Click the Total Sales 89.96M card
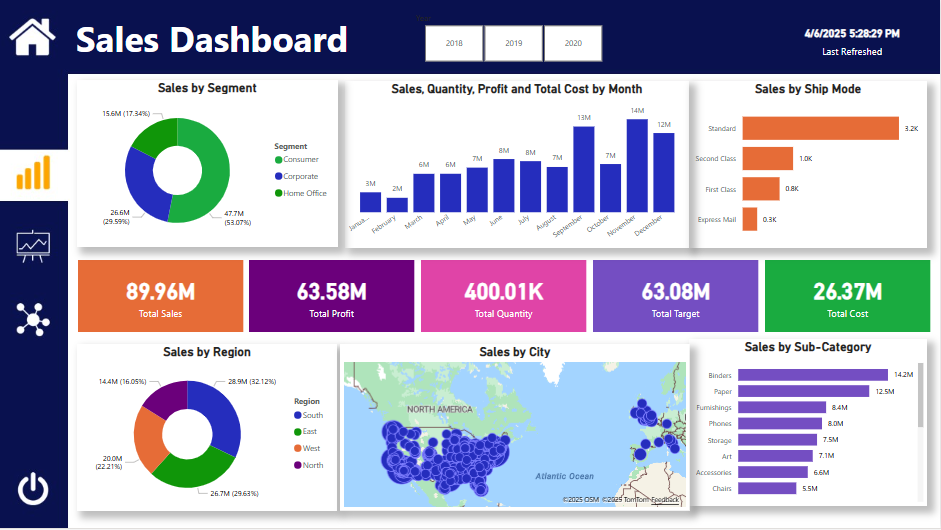This screenshot has width=941, height=530. (160, 296)
